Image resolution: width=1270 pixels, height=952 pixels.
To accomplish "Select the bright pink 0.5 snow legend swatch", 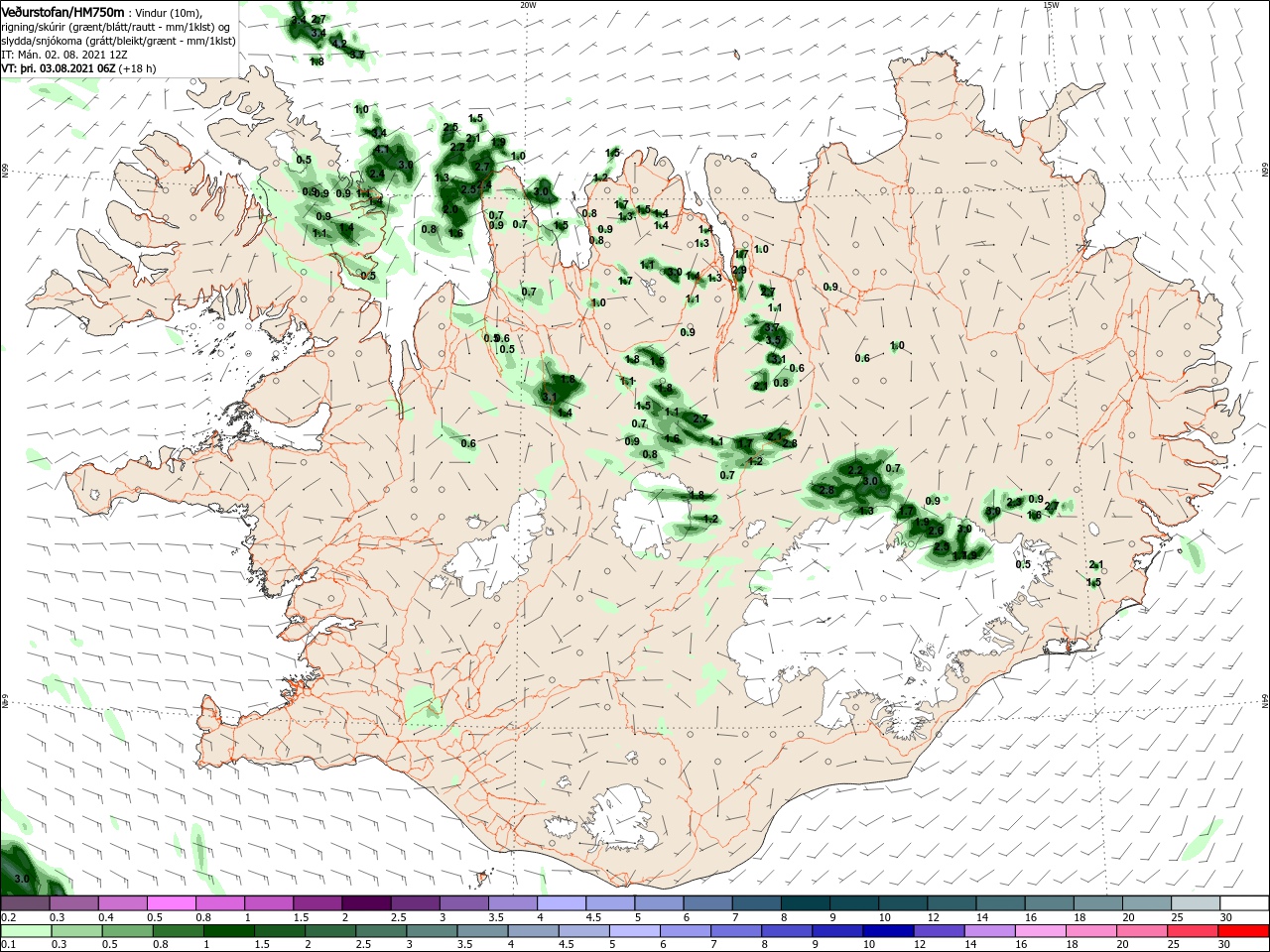I will coord(171,903).
